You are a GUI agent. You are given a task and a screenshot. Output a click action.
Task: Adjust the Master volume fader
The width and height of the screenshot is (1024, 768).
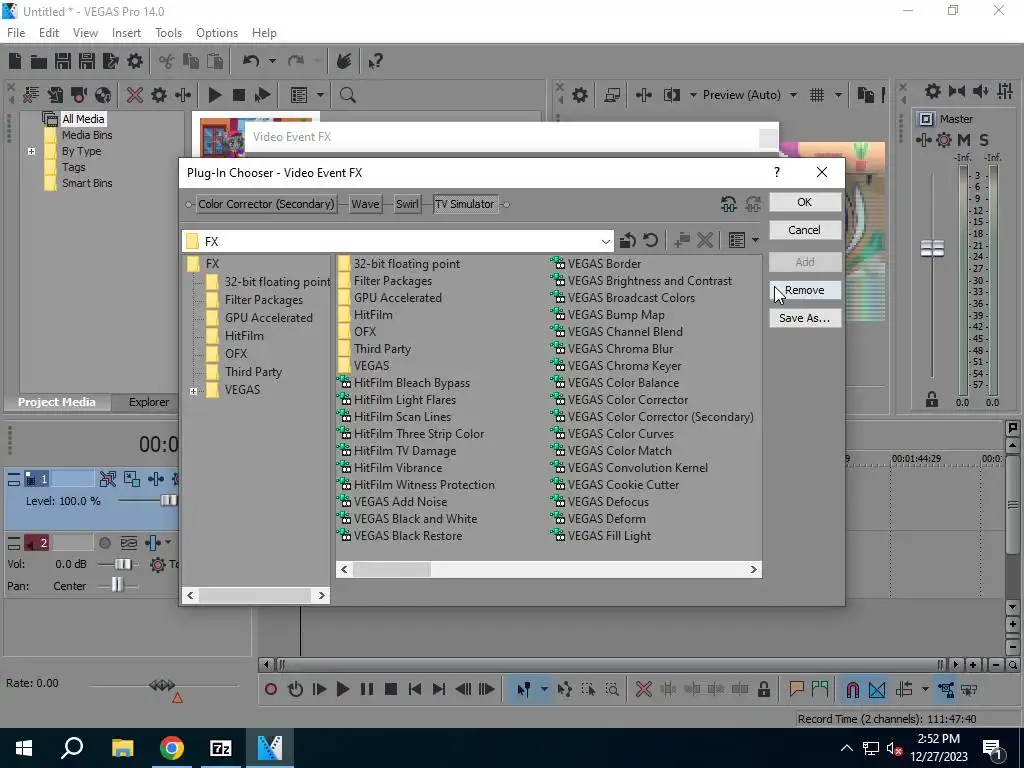pos(932,248)
